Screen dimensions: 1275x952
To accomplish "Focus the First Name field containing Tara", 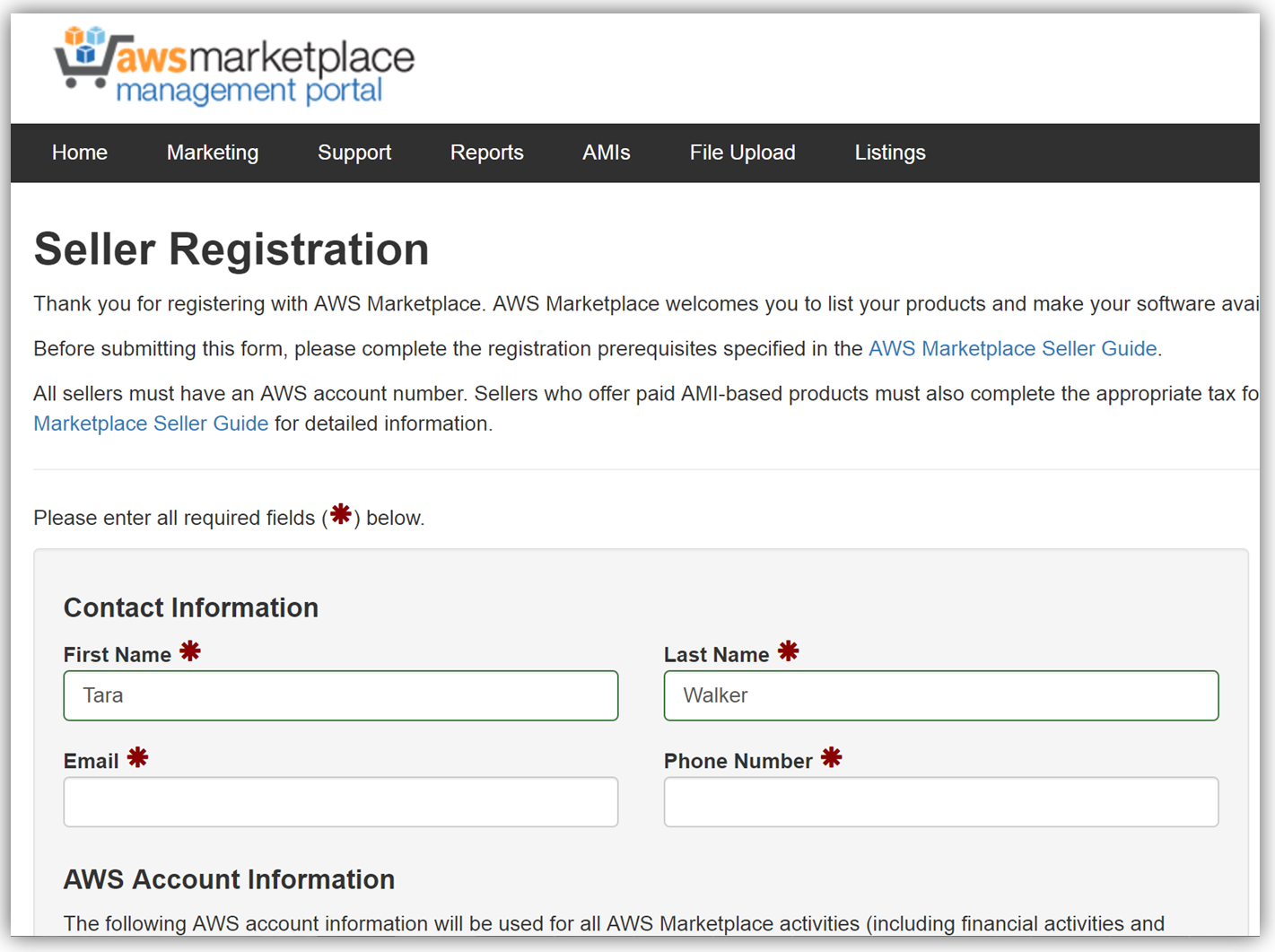I will 341,695.
